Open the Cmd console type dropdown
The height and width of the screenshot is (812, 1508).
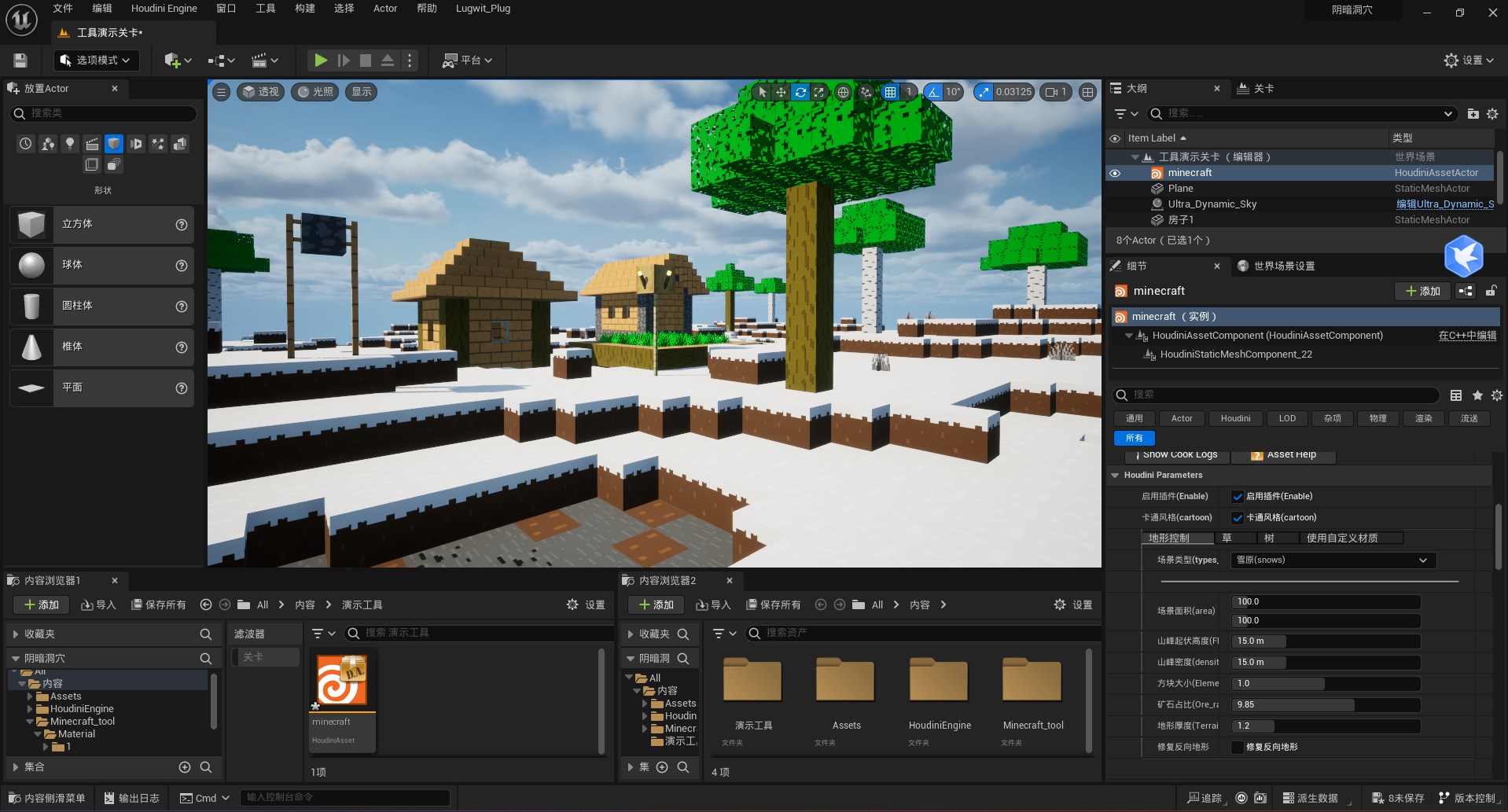(205, 798)
